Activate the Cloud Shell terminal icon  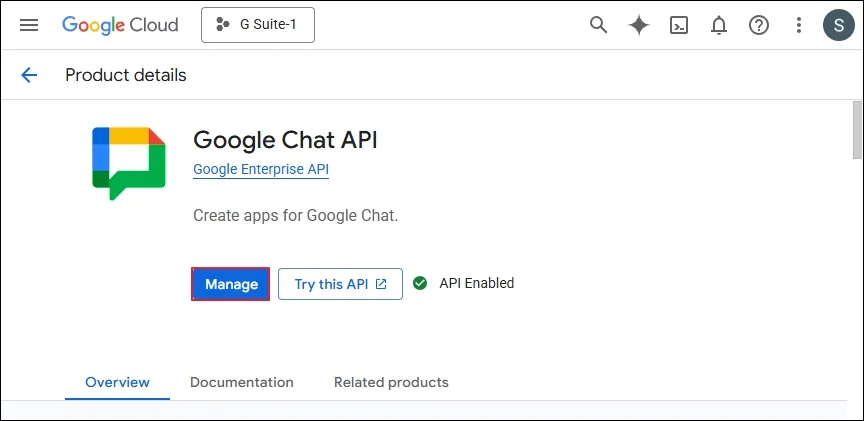coord(679,25)
